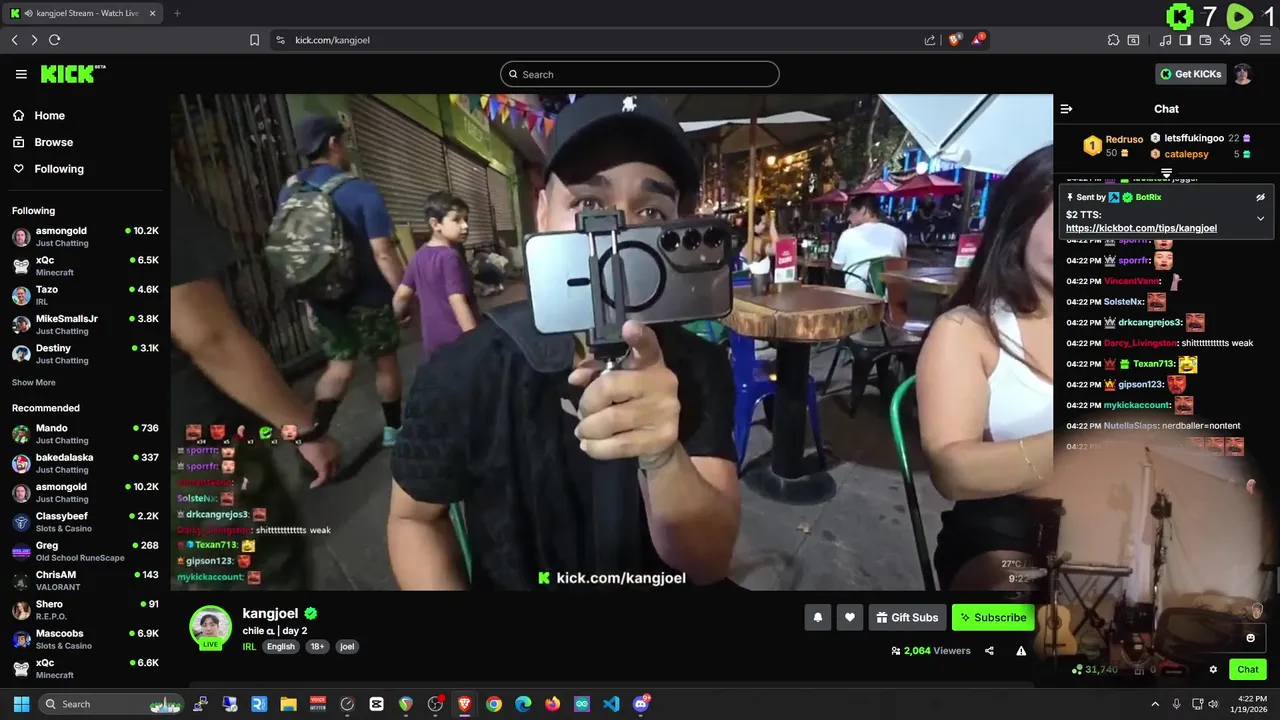Open media control music icon
This screenshot has height=720, width=1280.
(x=1165, y=40)
